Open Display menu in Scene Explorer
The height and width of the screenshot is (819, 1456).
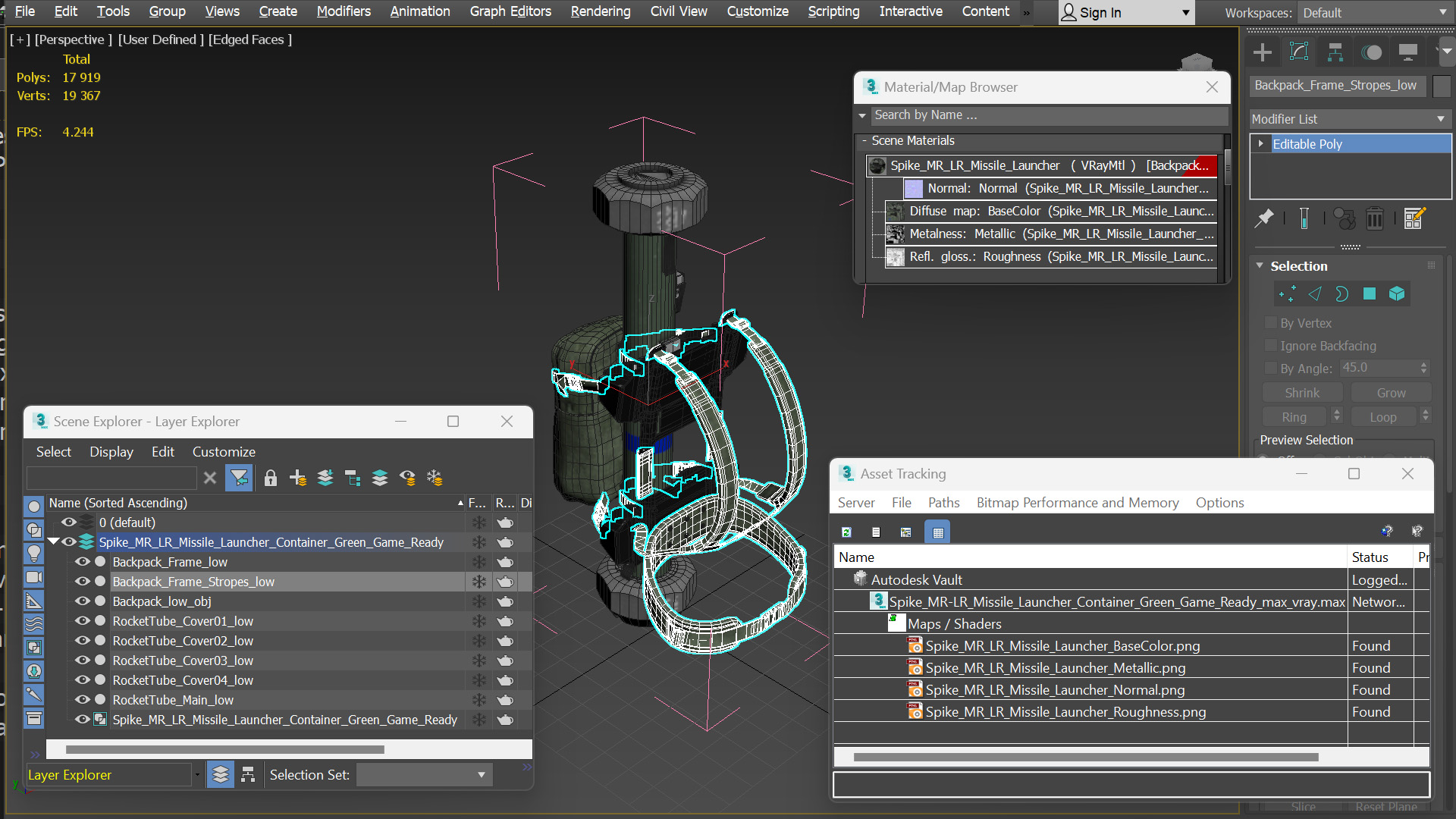pos(111,452)
